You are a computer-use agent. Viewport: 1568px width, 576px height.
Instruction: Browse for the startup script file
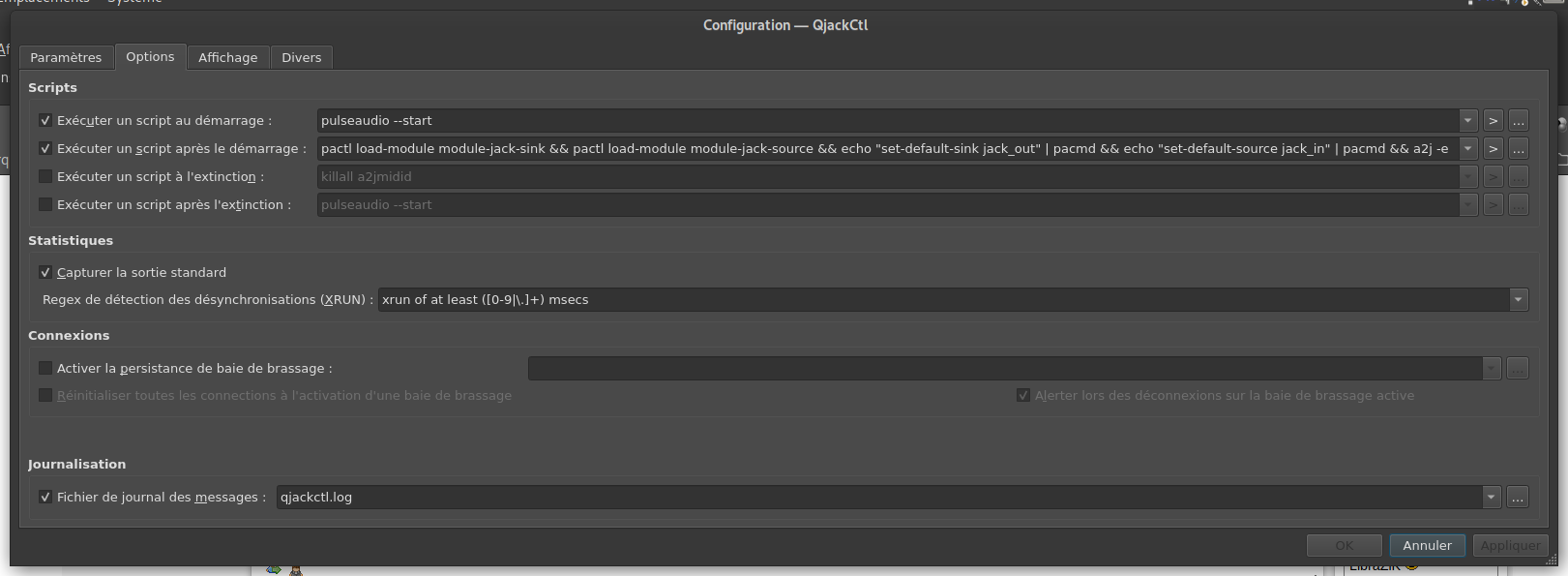[1518, 121]
